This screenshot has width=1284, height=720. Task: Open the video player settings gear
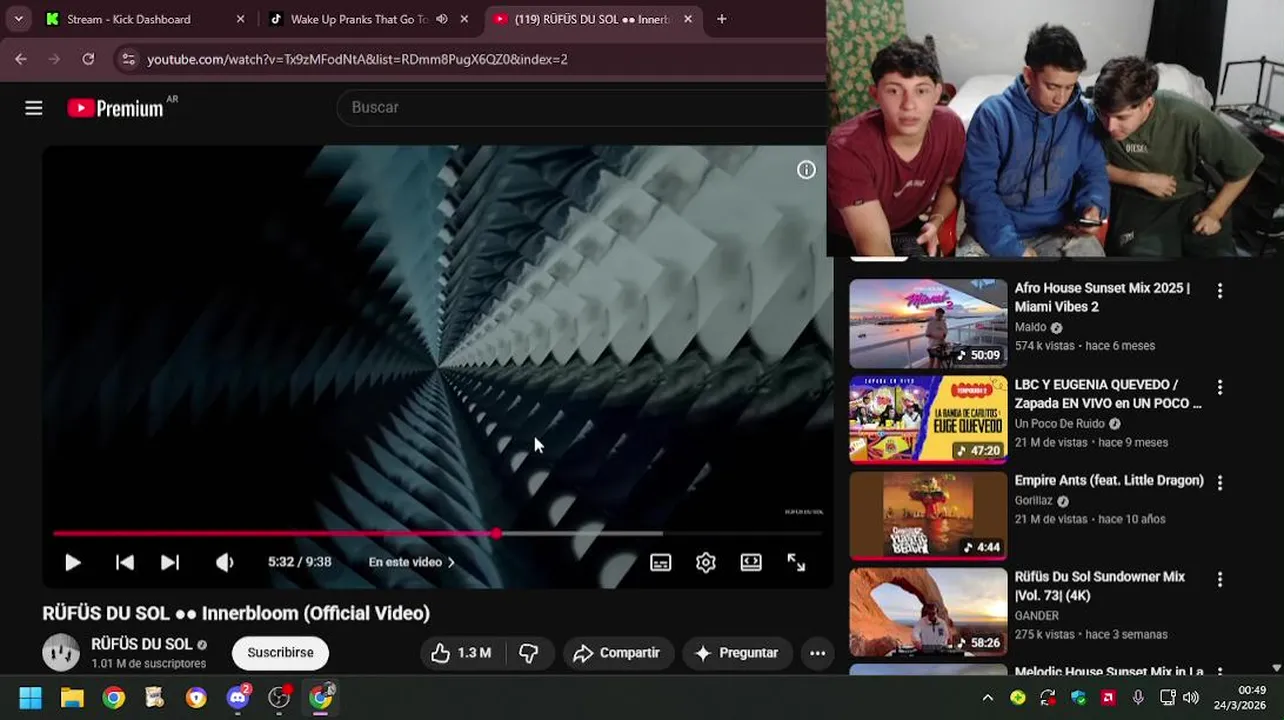706,562
